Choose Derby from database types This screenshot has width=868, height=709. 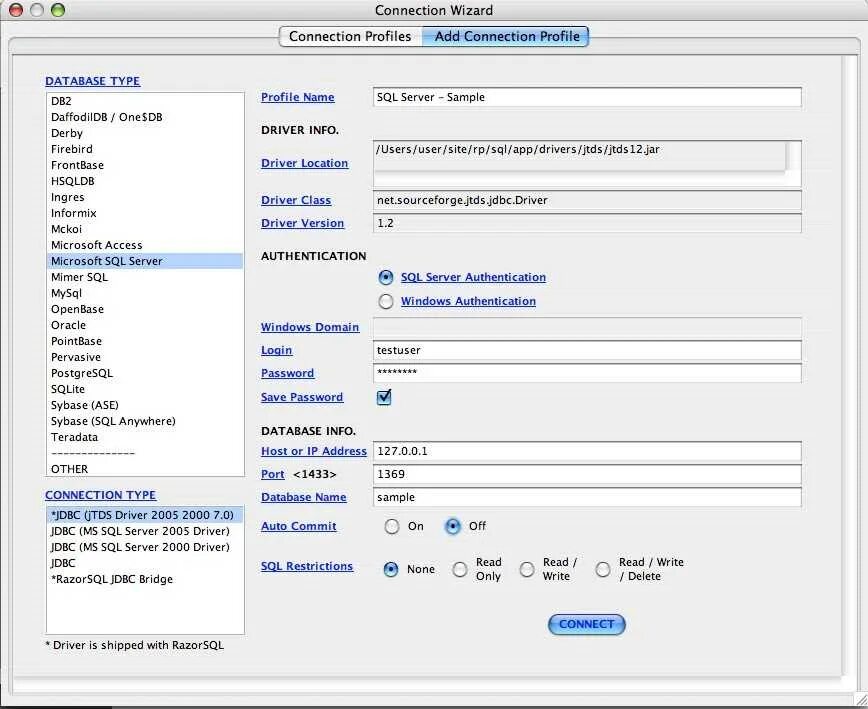coord(145,133)
